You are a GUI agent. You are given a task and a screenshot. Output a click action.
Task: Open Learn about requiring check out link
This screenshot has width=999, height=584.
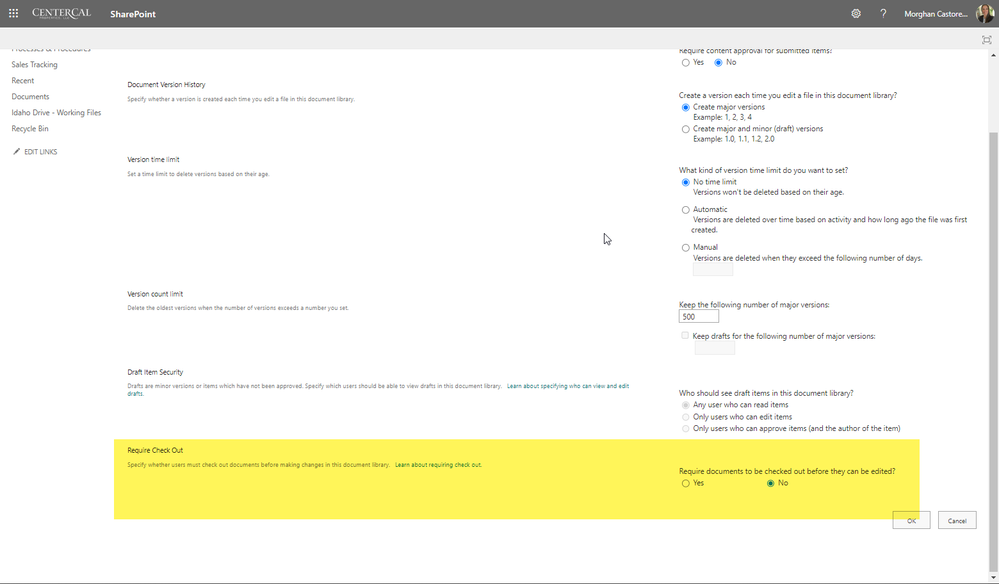pyautogui.click(x=438, y=465)
